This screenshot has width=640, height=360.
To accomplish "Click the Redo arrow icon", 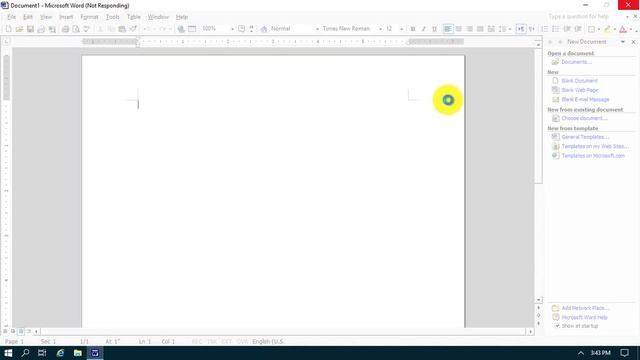I will 162,29.
